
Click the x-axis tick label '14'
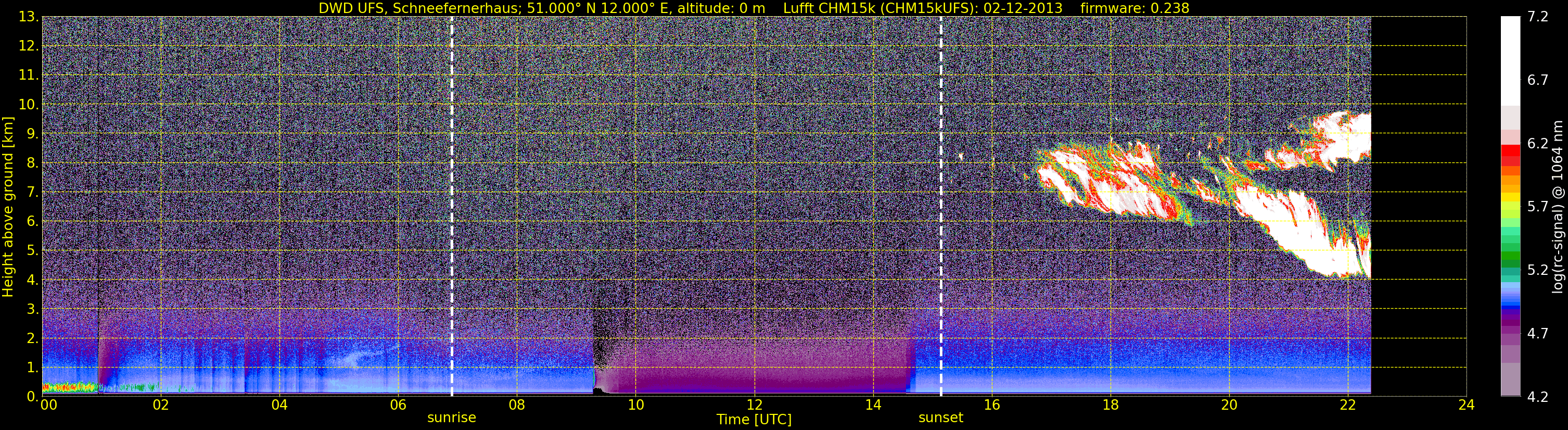coord(873,405)
